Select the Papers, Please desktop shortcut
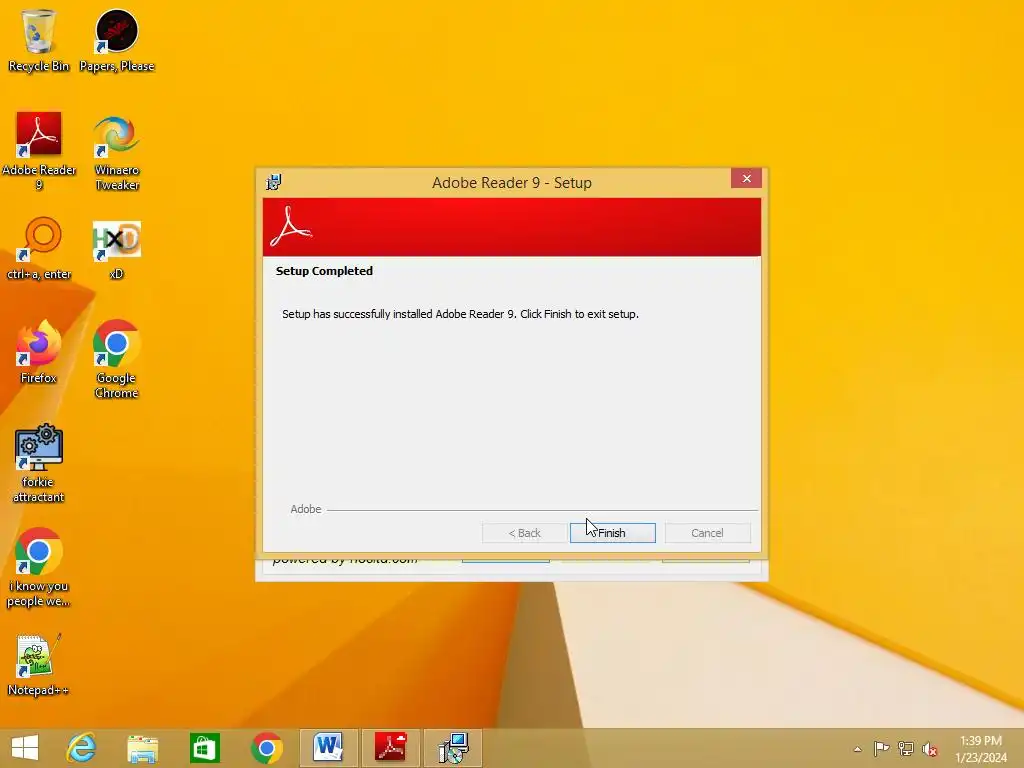Viewport: 1024px width, 768px height. [117, 40]
